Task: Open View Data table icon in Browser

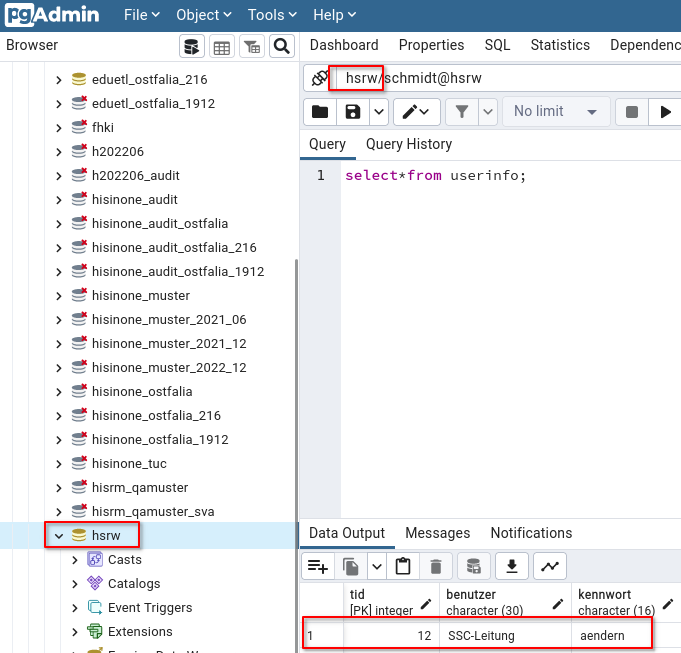Action: [221, 46]
